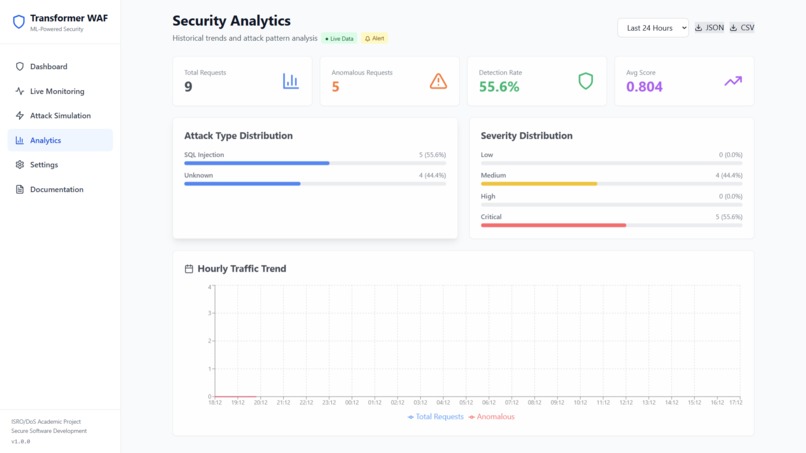The image size is (806, 453).
Task: Select the Analytics menu item
Action: [x=60, y=140]
